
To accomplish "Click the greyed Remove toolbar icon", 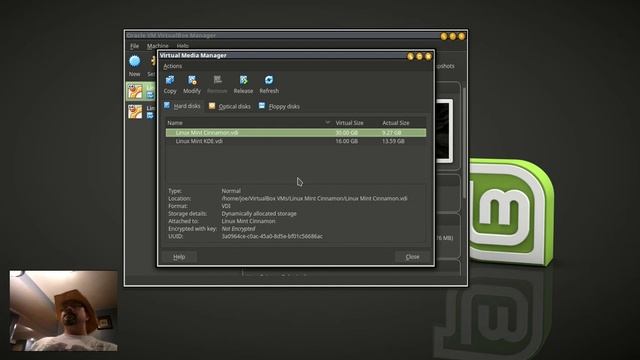I will tap(217, 80).
